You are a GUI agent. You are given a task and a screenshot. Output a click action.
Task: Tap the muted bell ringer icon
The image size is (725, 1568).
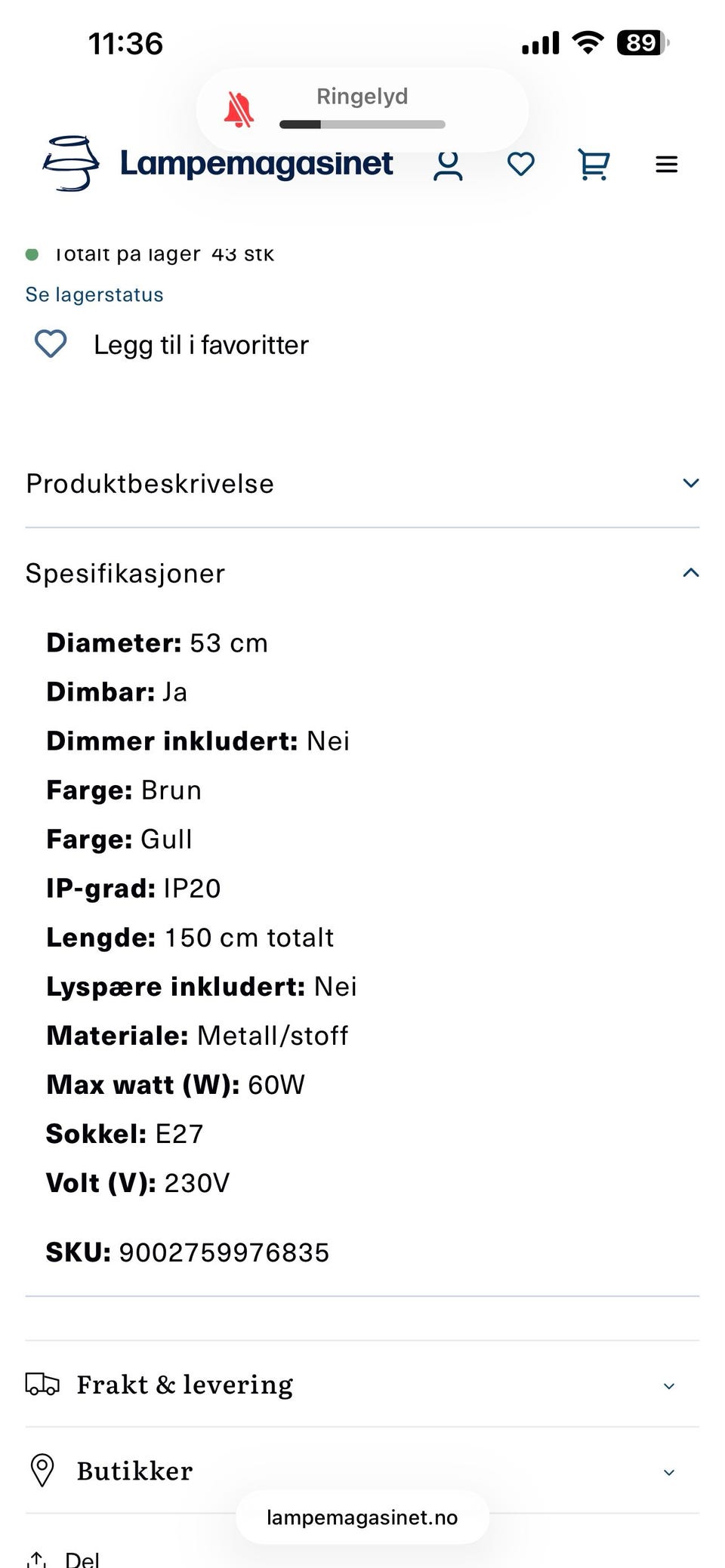click(x=239, y=110)
